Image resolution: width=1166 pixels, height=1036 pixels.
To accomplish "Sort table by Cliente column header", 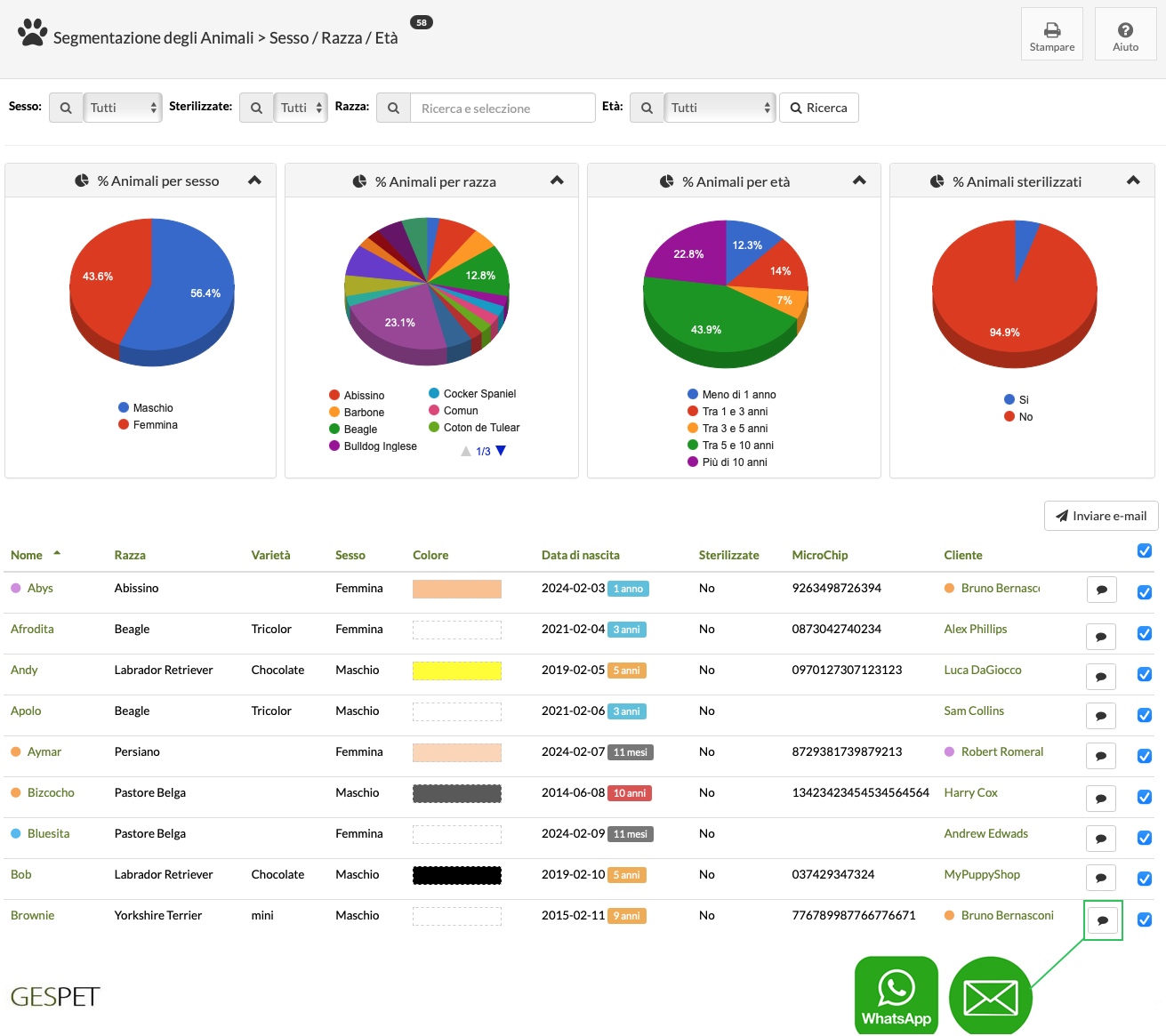I will (963, 555).
